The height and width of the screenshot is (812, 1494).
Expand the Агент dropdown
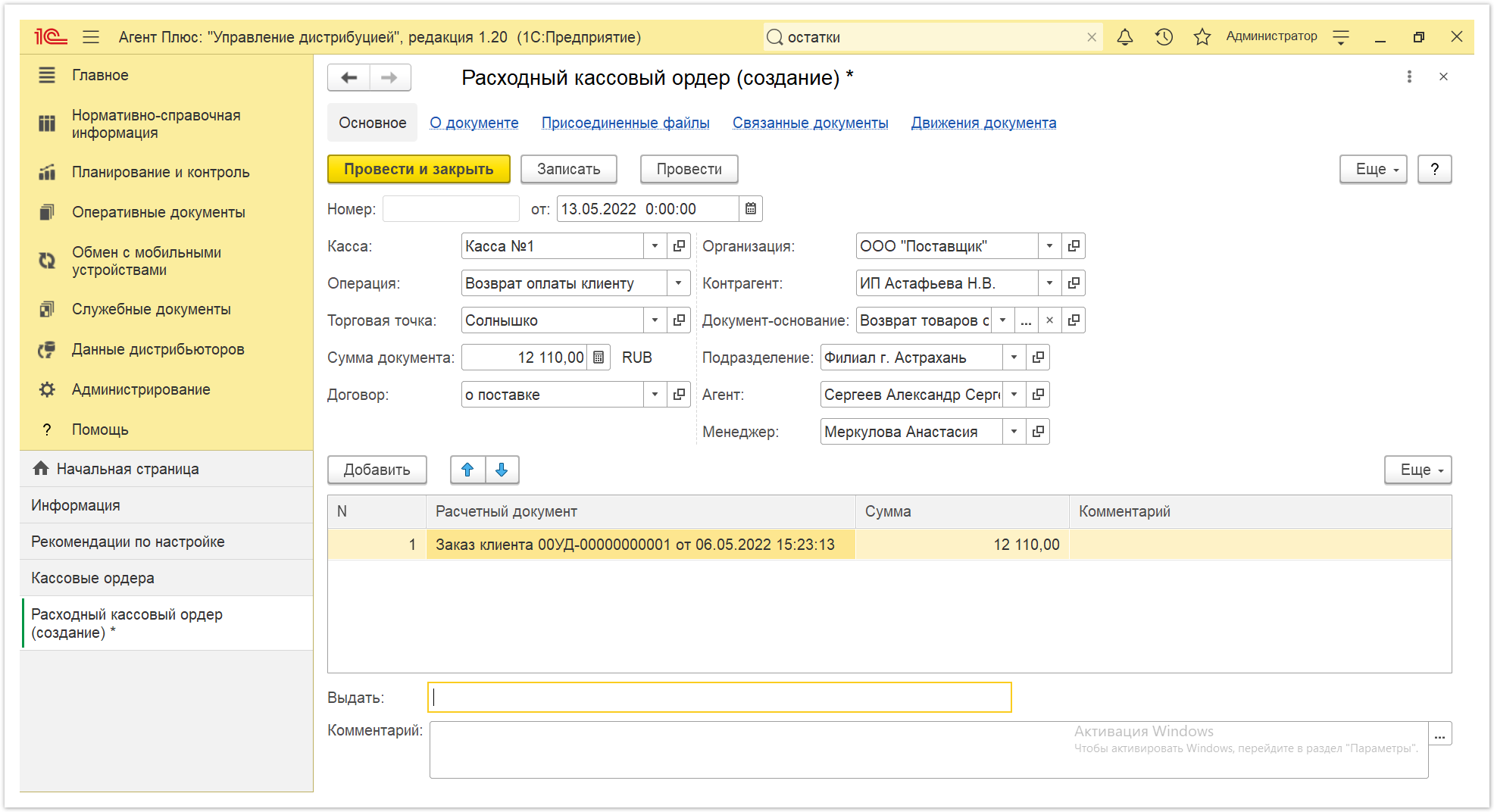1014,395
